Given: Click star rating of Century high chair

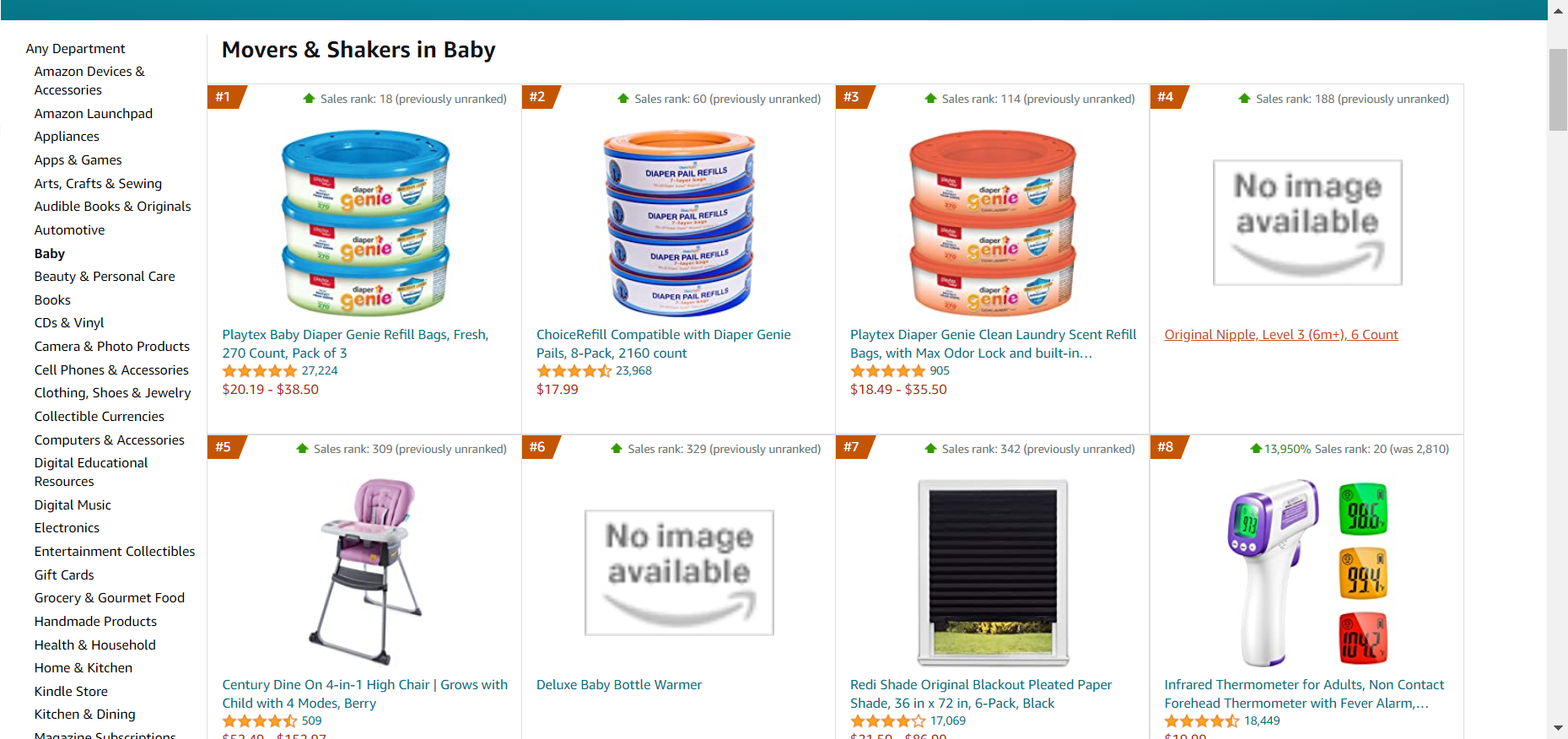Looking at the screenshot, I should coord(260,721).
